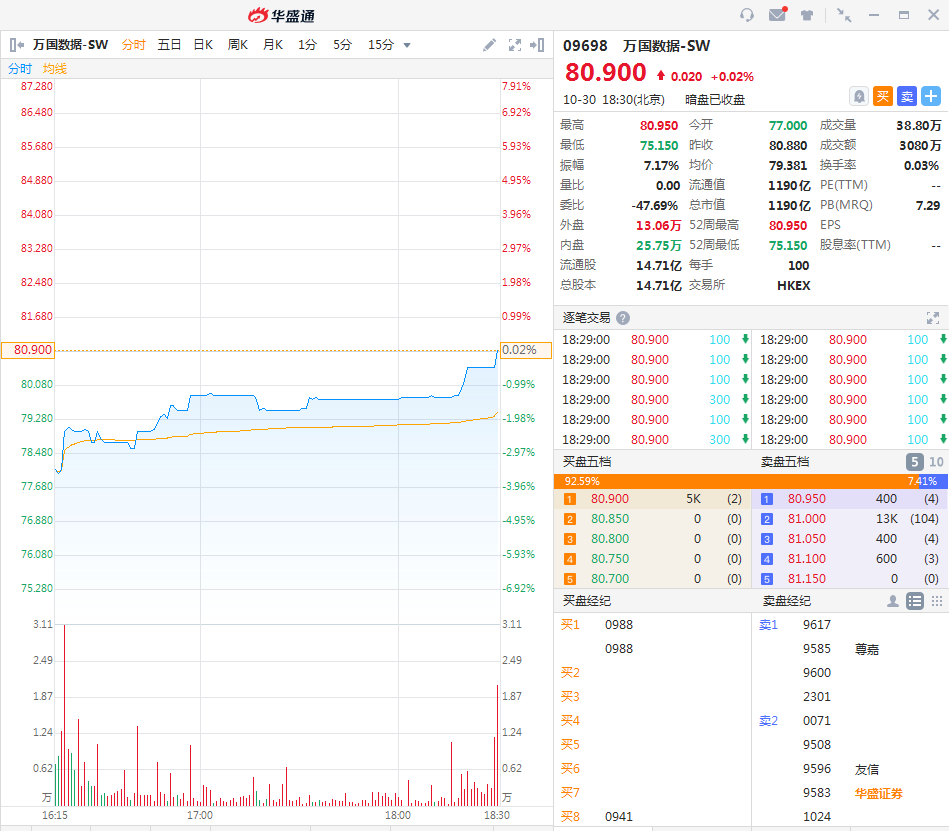Open the help question mark beside 逐笔交易

pos(623,318)
